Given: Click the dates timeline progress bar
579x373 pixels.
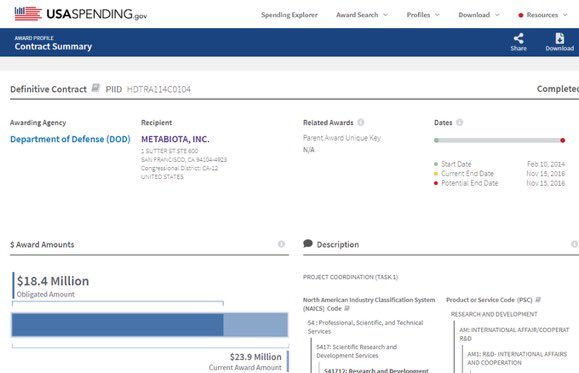Looking at the screenshot, I should pos(499,140).
